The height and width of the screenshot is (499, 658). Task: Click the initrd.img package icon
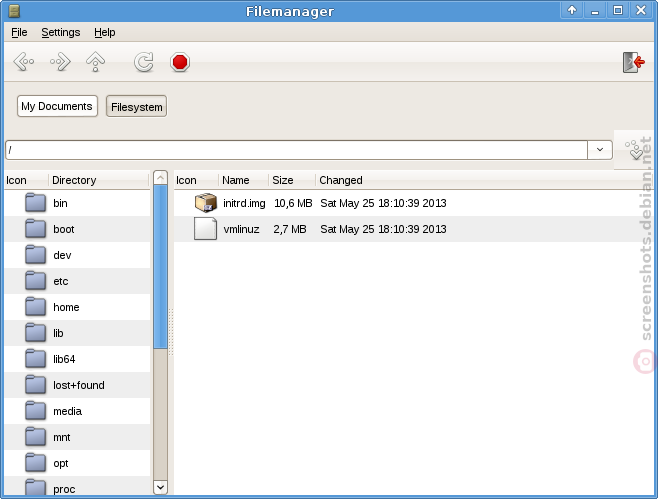[206, 203]
